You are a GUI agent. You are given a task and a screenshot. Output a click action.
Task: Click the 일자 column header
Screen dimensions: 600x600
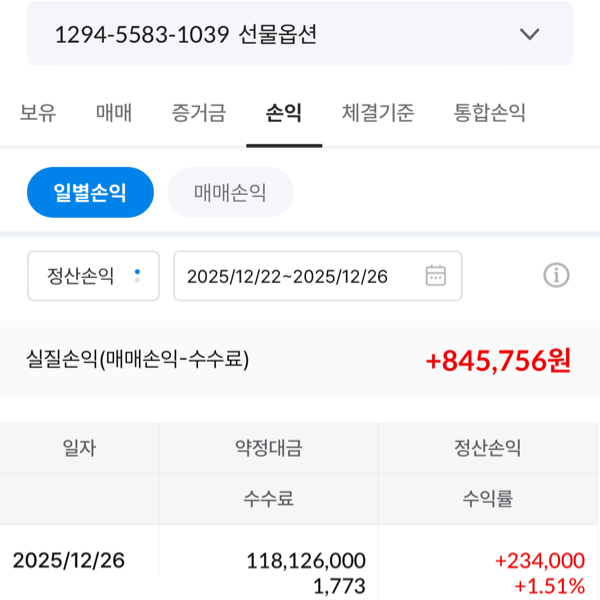[x=79, y=448]
